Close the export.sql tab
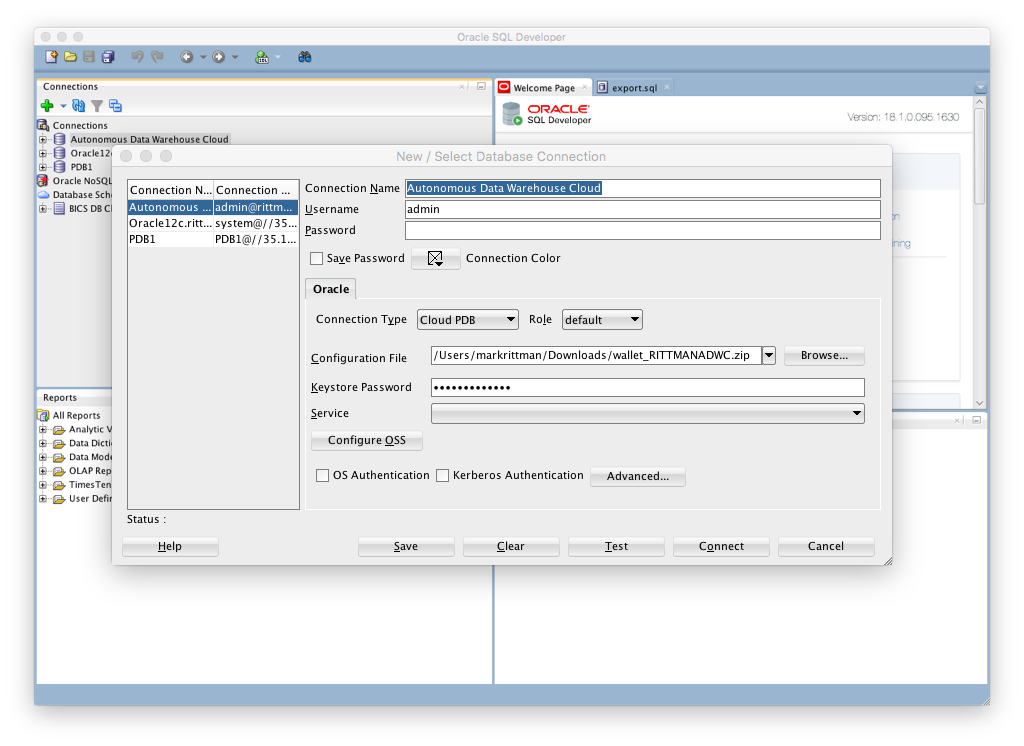Viewport: 1024px width, 746px height. tap(667, 87)
